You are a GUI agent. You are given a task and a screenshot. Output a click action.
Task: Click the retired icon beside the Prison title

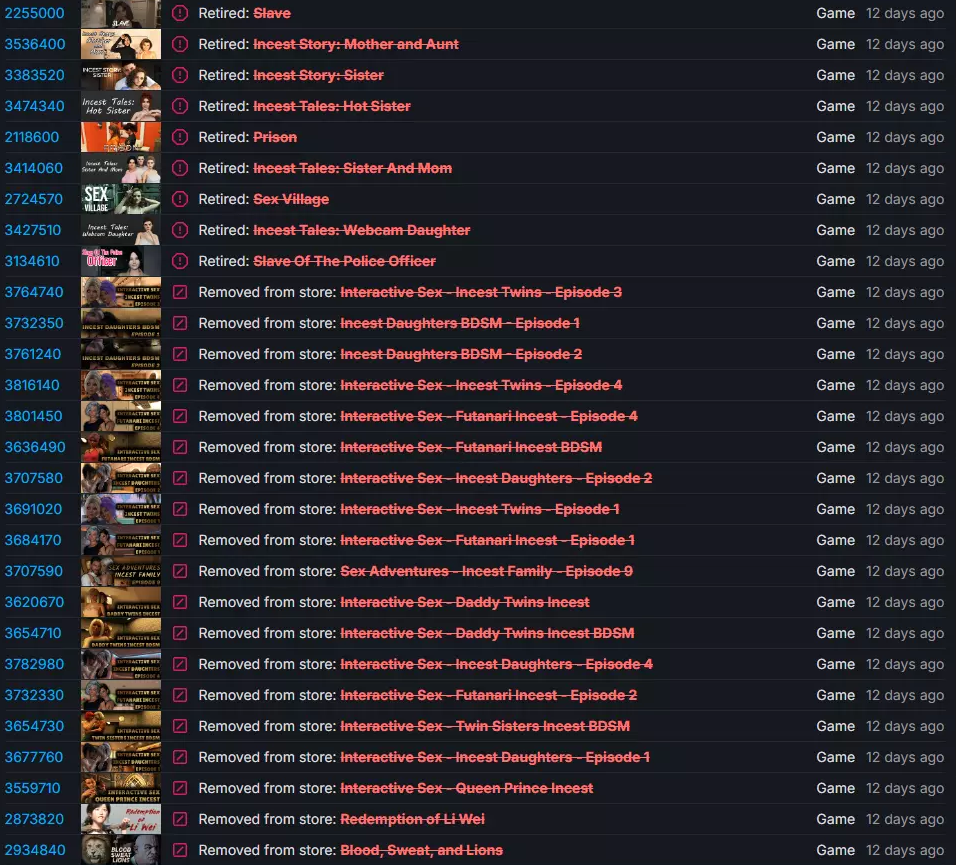pos(180,137)
